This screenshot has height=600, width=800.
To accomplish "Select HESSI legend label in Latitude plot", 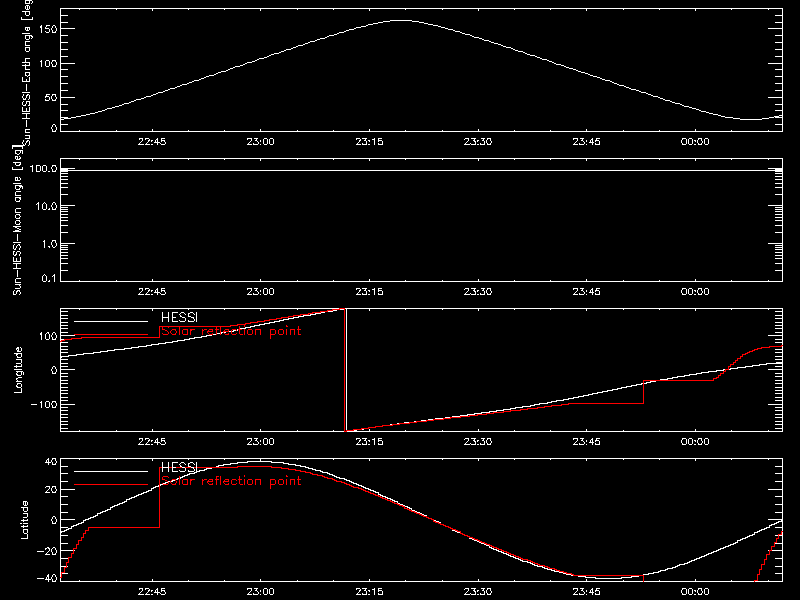I will tap(179, 467).
